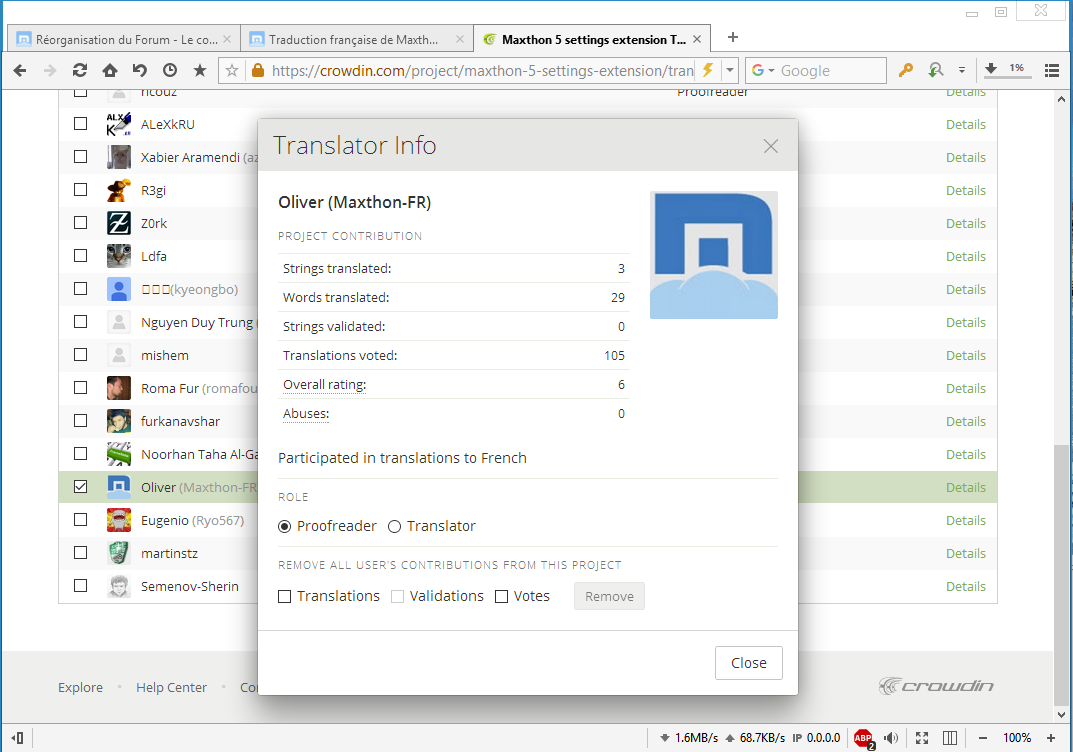The height and width of the screenshot is (752, 1073).
Task: Open Details for Ldfa row
Action: (x=966, y=257)
